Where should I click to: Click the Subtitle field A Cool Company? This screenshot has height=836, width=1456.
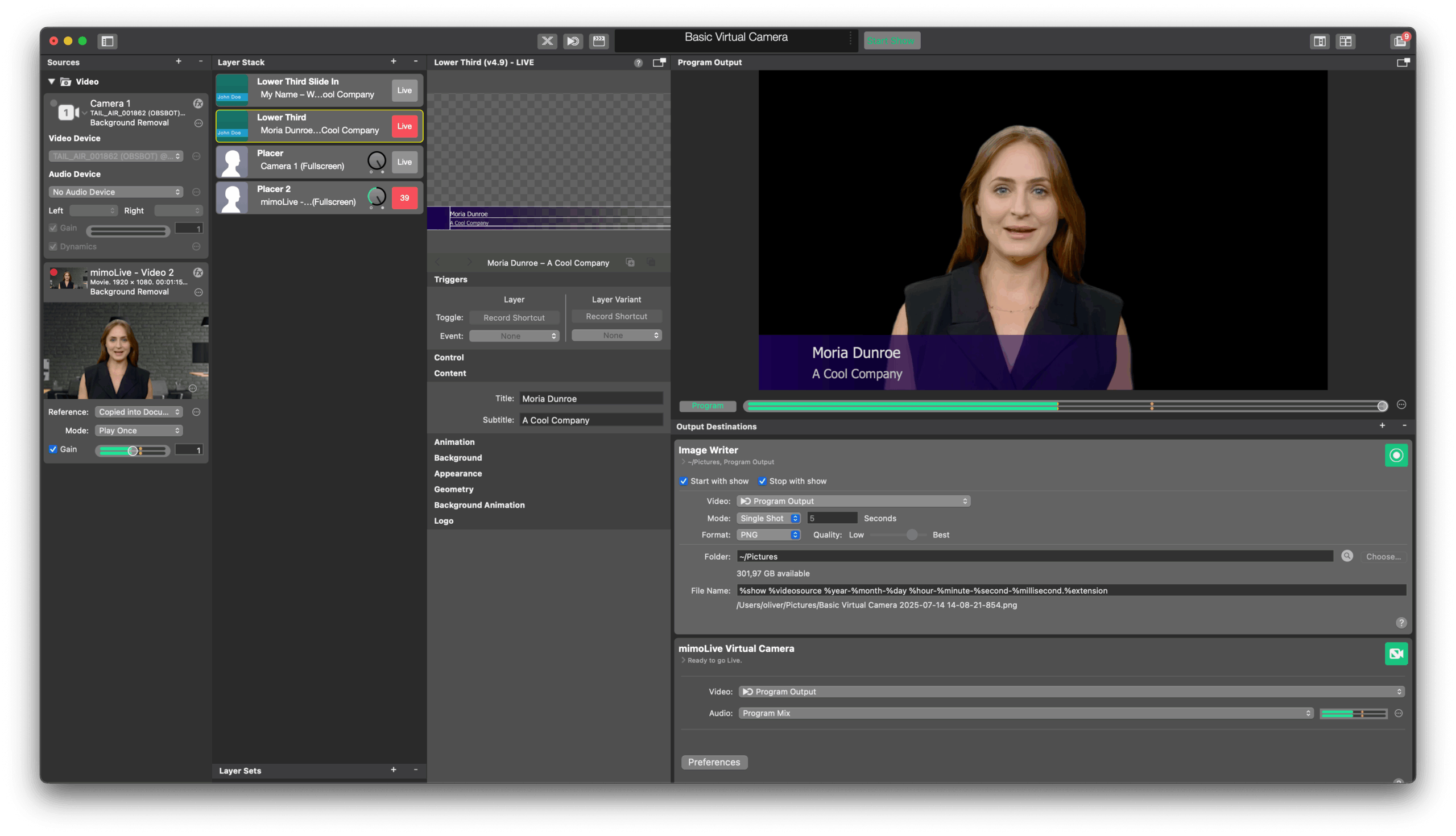(591, 420)
